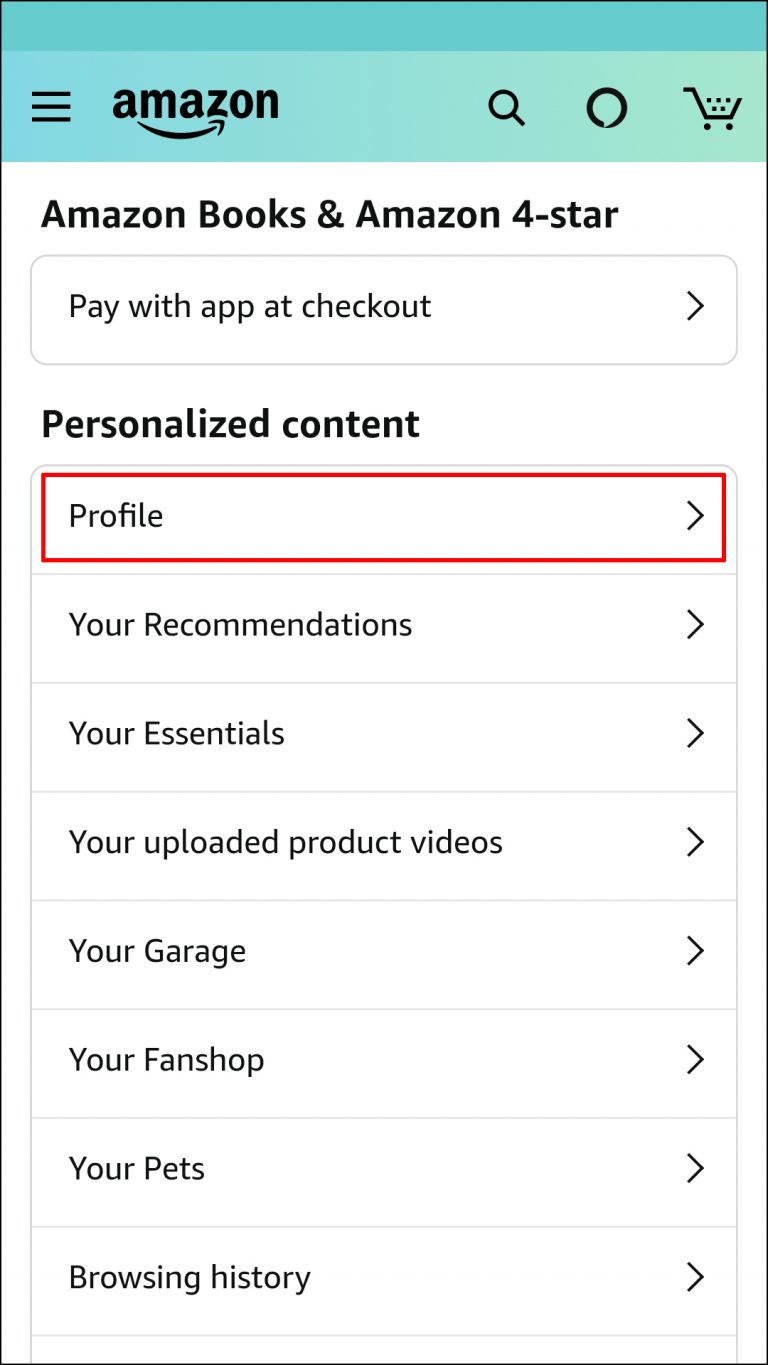
Task: Expand Browsing history via chevron
Action: click(695, 1277)
